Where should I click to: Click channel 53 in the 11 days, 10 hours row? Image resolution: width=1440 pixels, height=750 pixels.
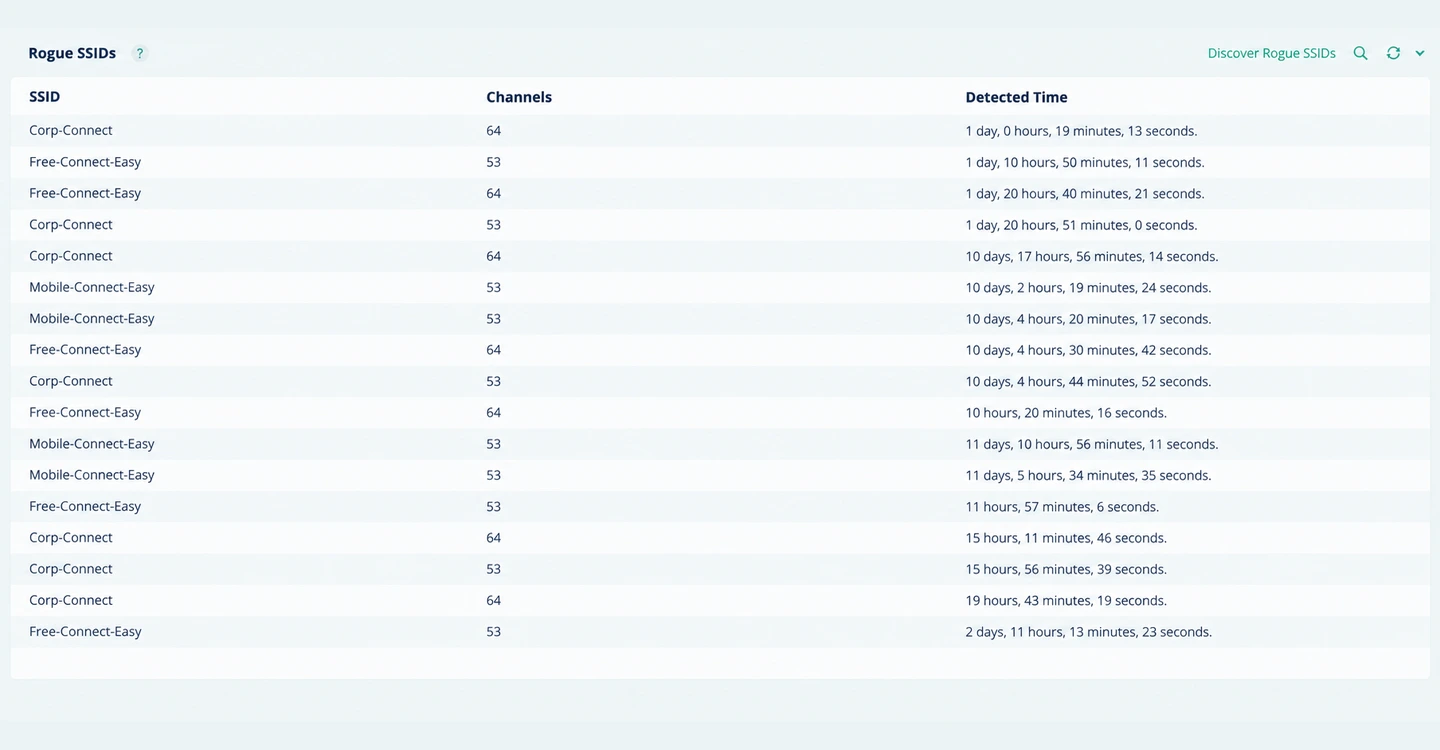pyautogui.click(x=494, y=444)
